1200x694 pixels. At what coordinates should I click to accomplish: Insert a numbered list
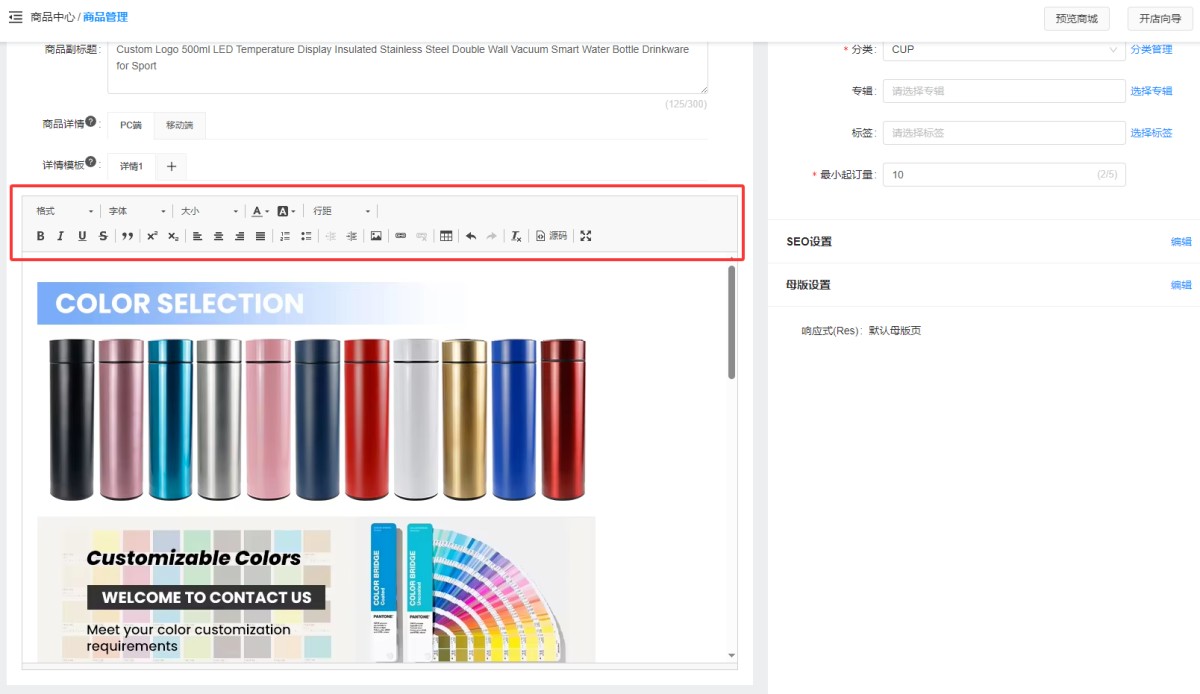tap(285, 236)
